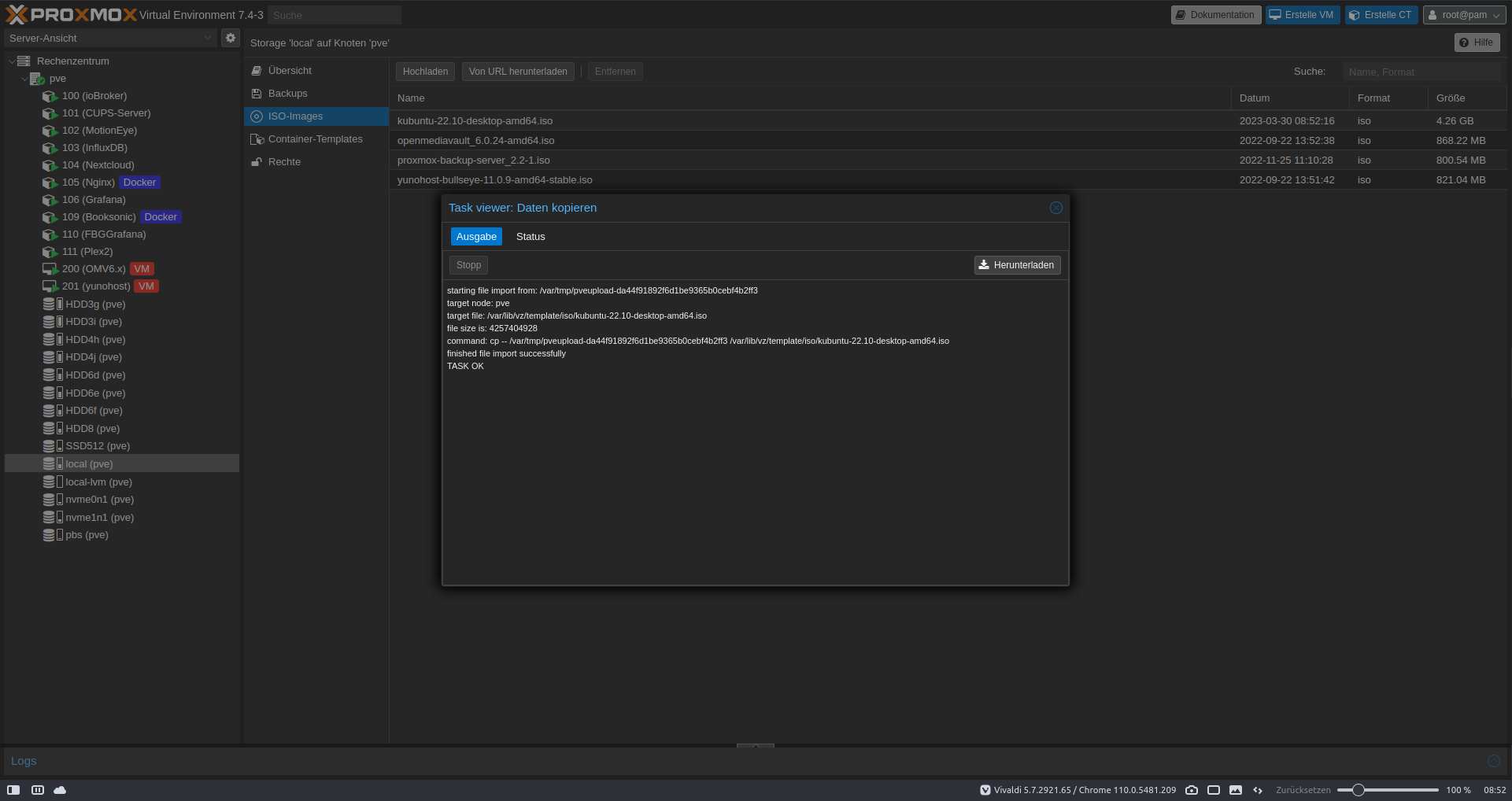Open the server view settings gear
Screen dimensions: 1512x801
tap(230, 38)
